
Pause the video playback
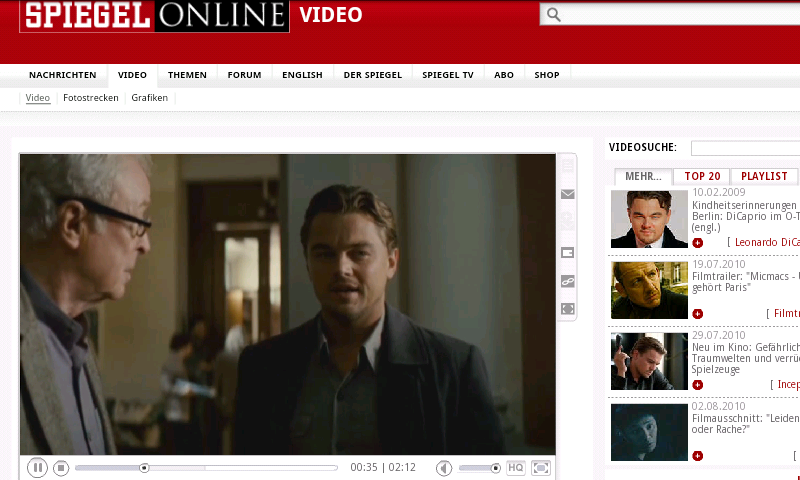coord(37,468)
